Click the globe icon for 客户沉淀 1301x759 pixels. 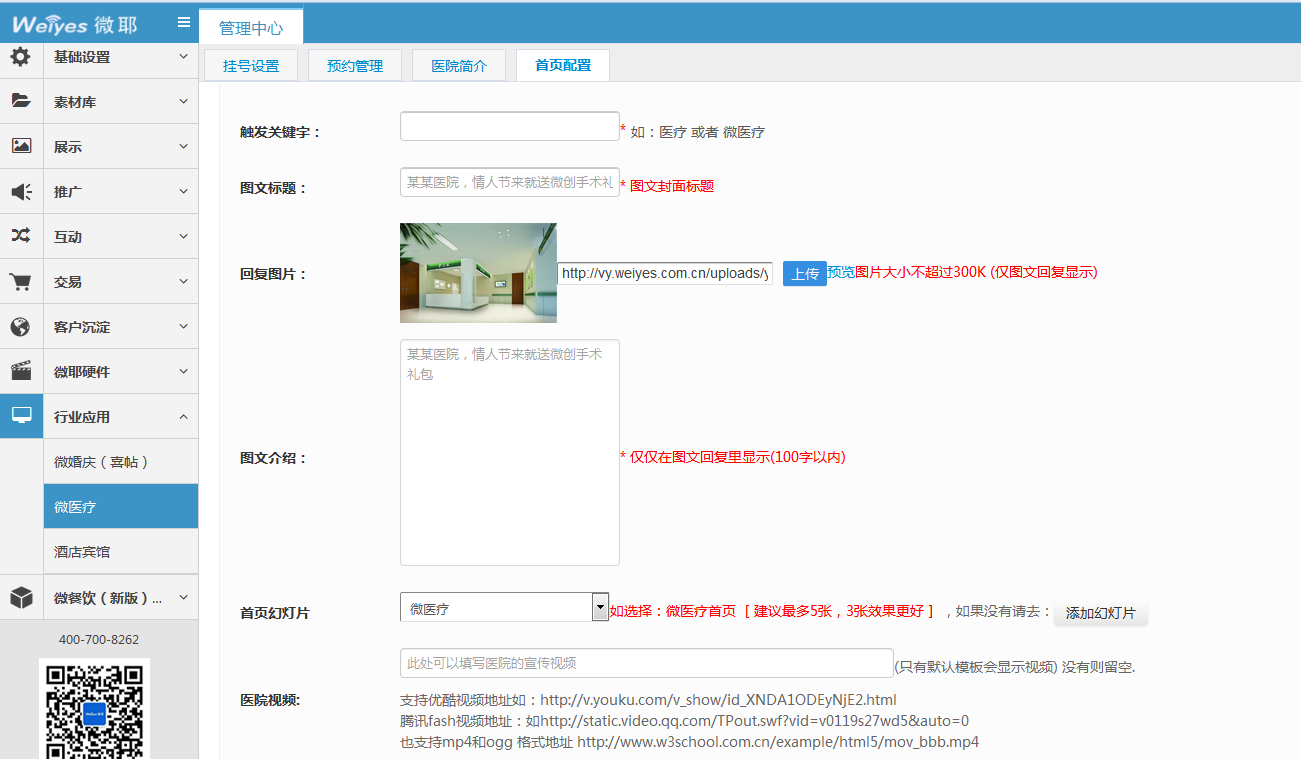(x=20, y=326)
